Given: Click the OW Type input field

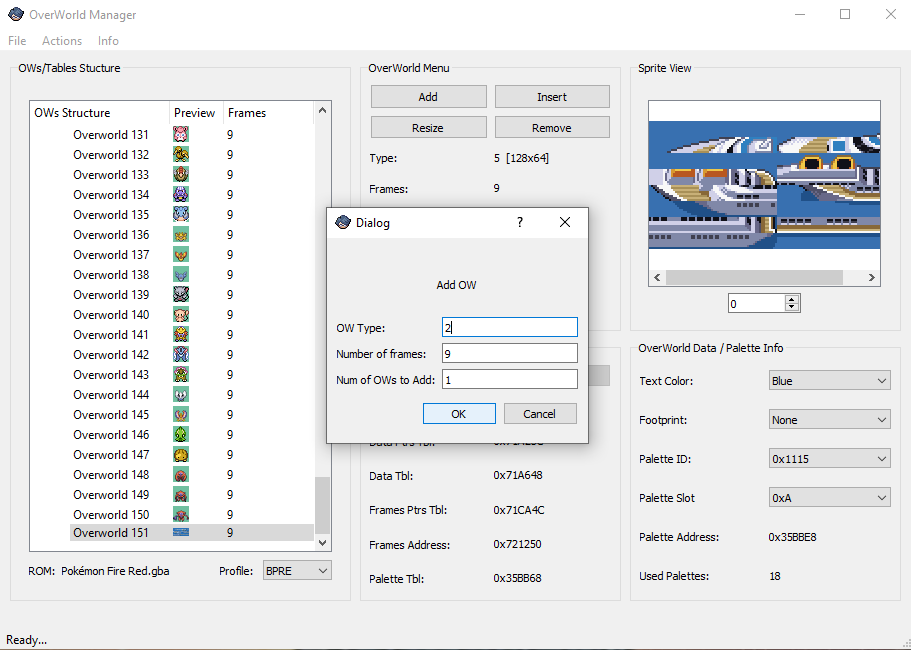Looking at the screenshot, I should [509, 327].
